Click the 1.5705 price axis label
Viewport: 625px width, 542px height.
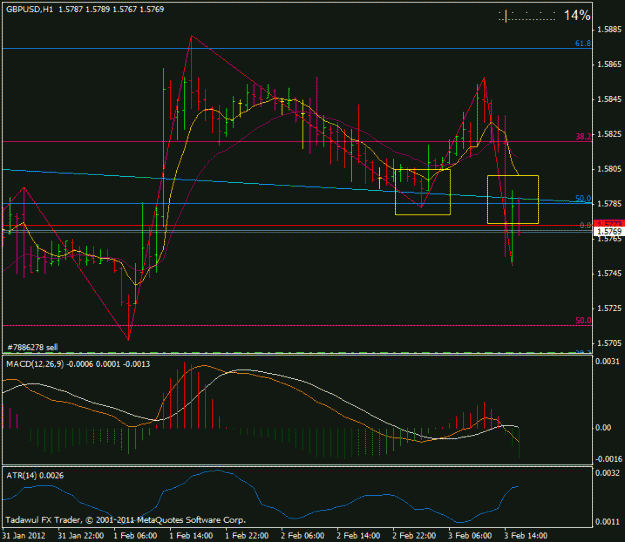click(x=609, y=343)
